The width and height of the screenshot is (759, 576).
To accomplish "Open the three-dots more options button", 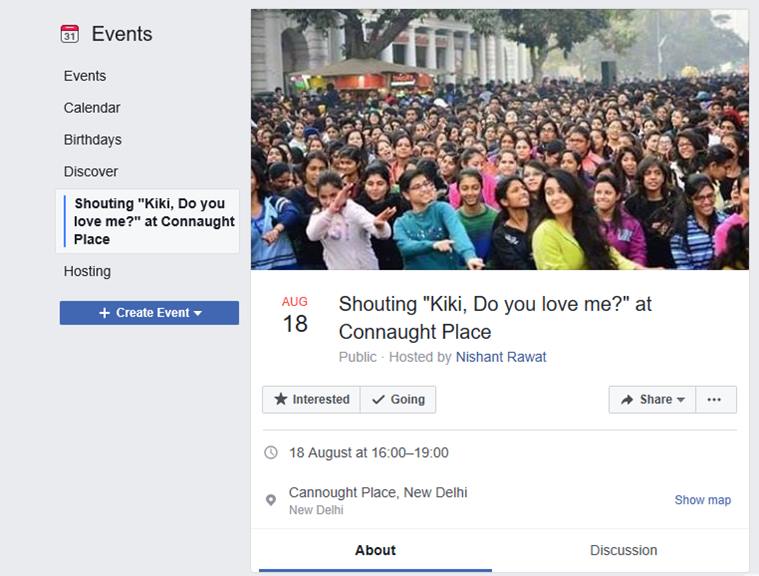I will pos(714,399).
